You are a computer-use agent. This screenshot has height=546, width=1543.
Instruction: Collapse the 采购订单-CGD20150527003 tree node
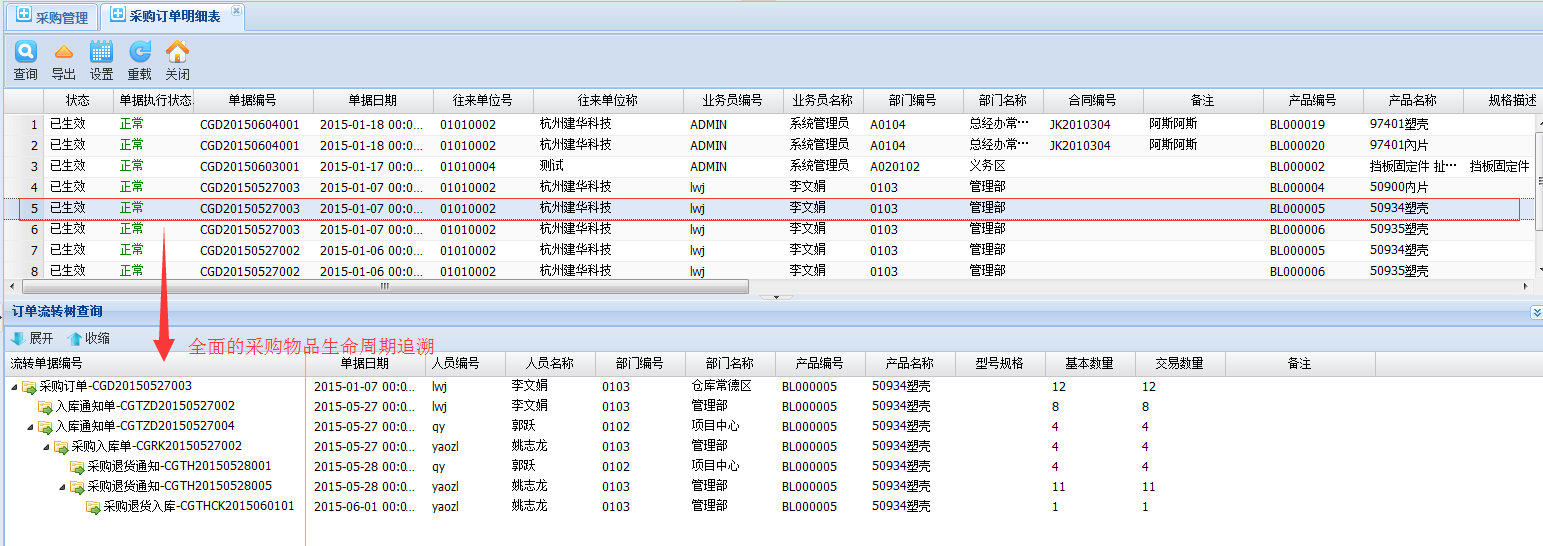click(14, 387)
